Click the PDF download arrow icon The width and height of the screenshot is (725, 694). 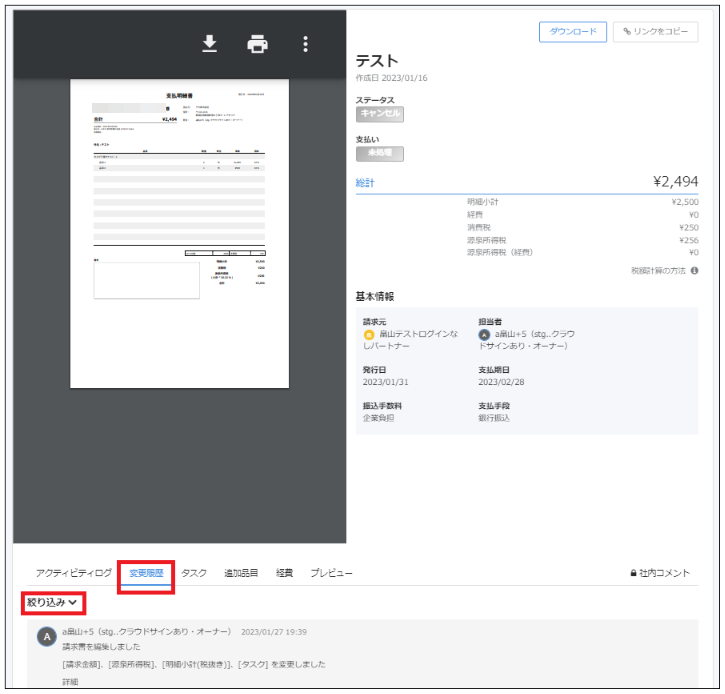[209, 44]
